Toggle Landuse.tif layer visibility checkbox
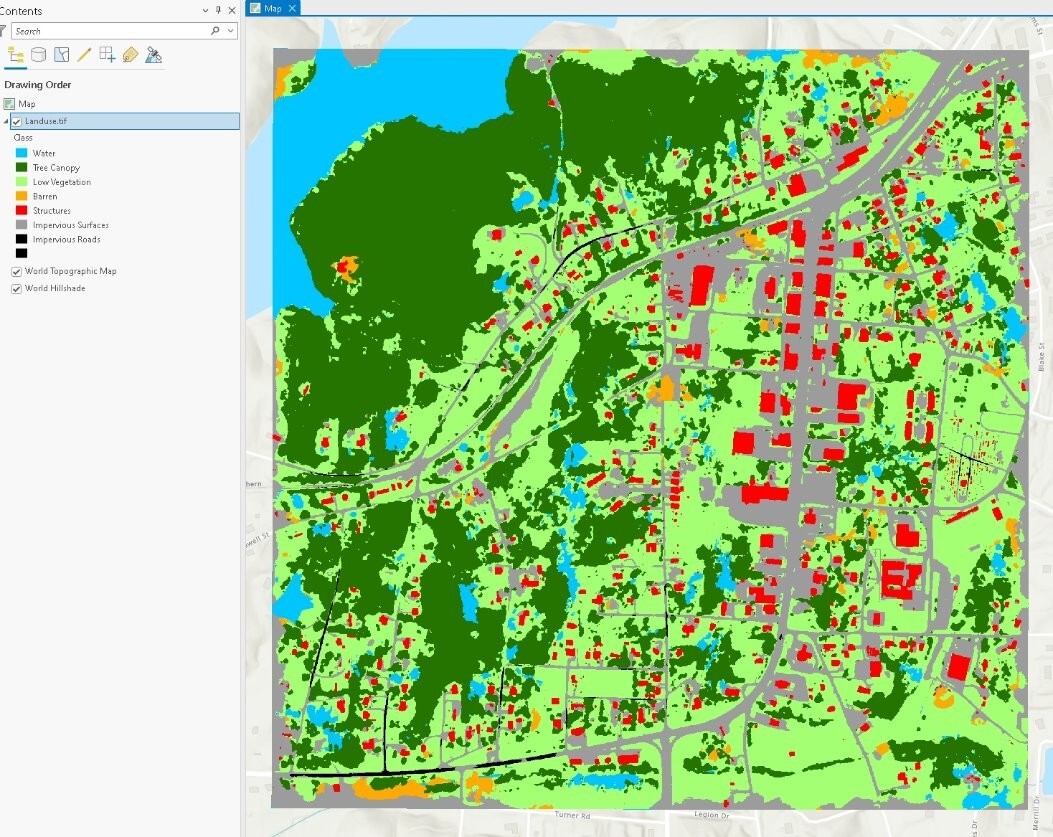 pyautogui.click(x=17, y=122)
